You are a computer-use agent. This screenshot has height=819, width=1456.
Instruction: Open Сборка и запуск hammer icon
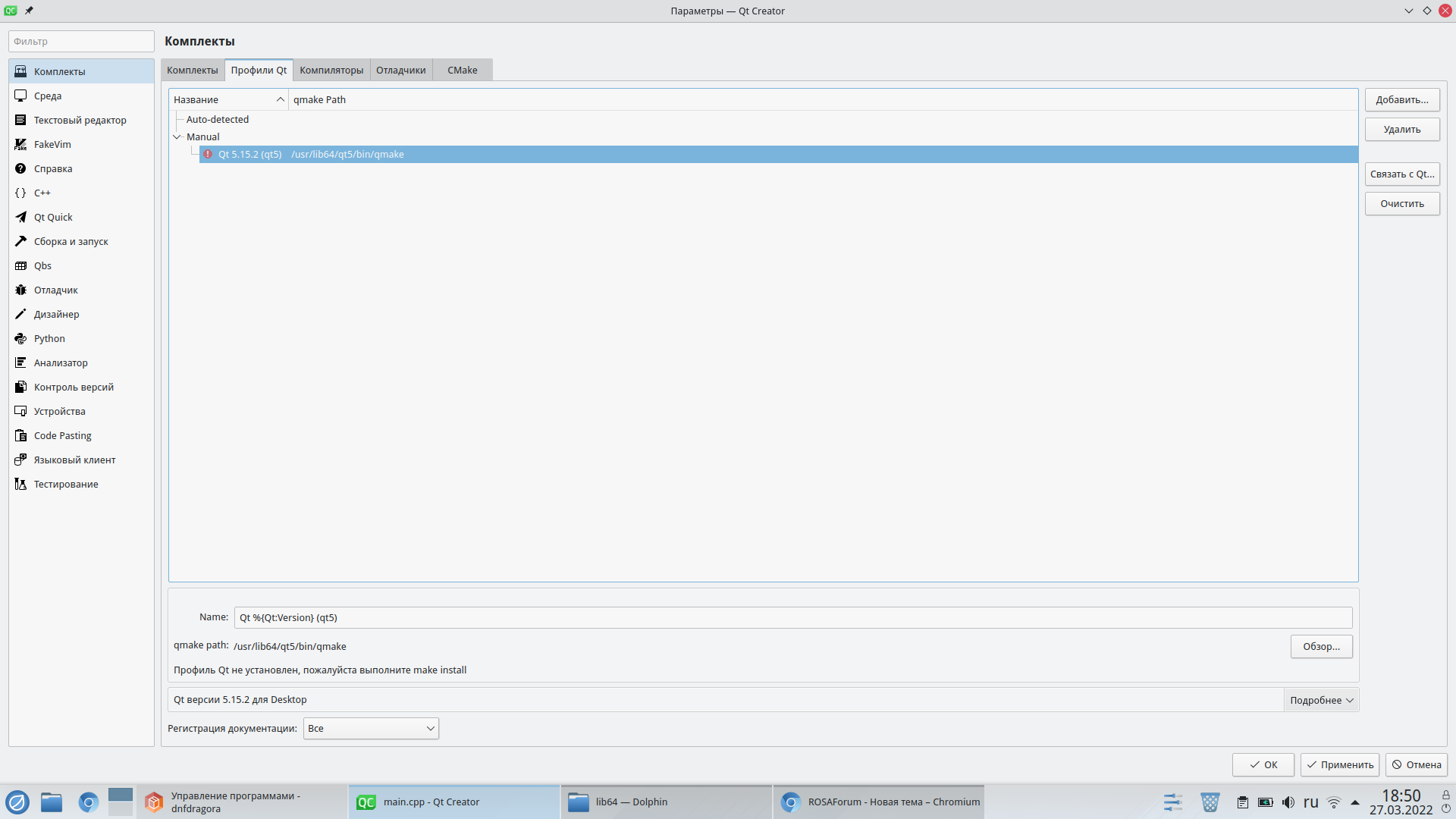point(20,241)
